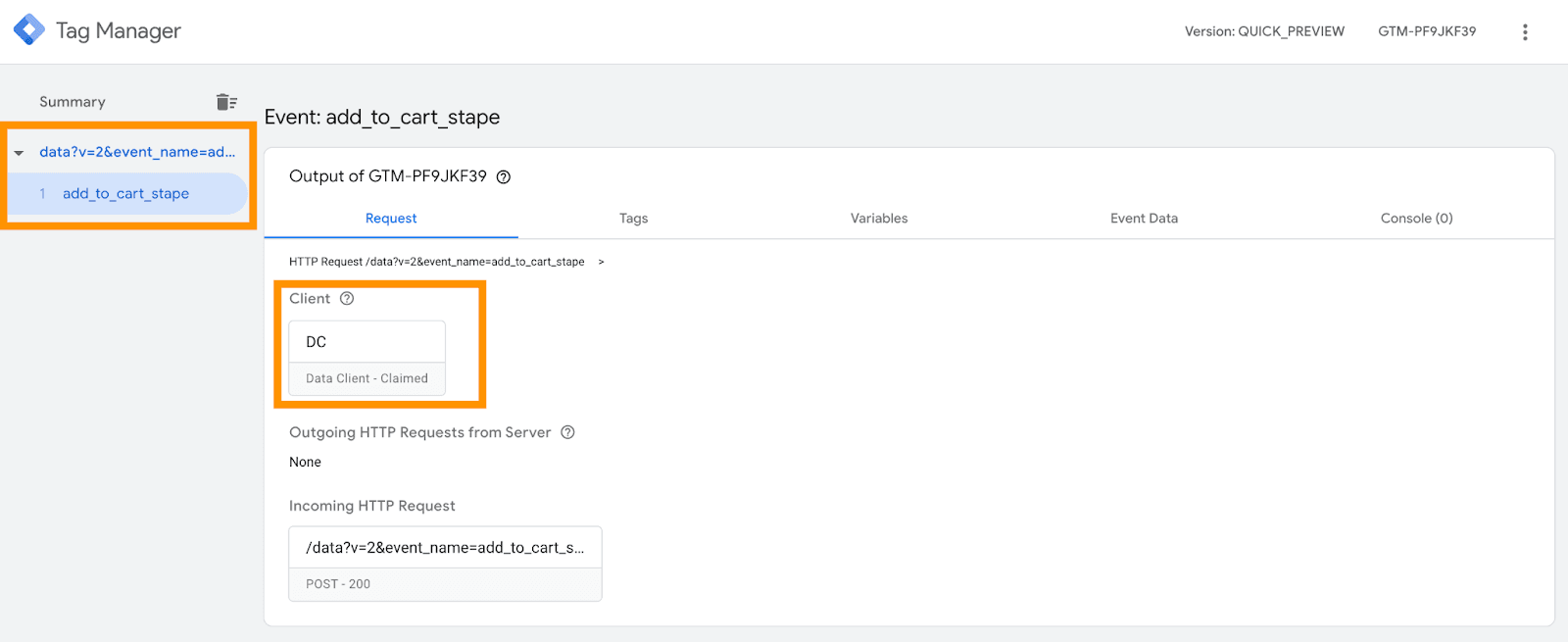Open the DC Data Client card
This screenshot has height=642, width=1568.
(x=367, y=359)
